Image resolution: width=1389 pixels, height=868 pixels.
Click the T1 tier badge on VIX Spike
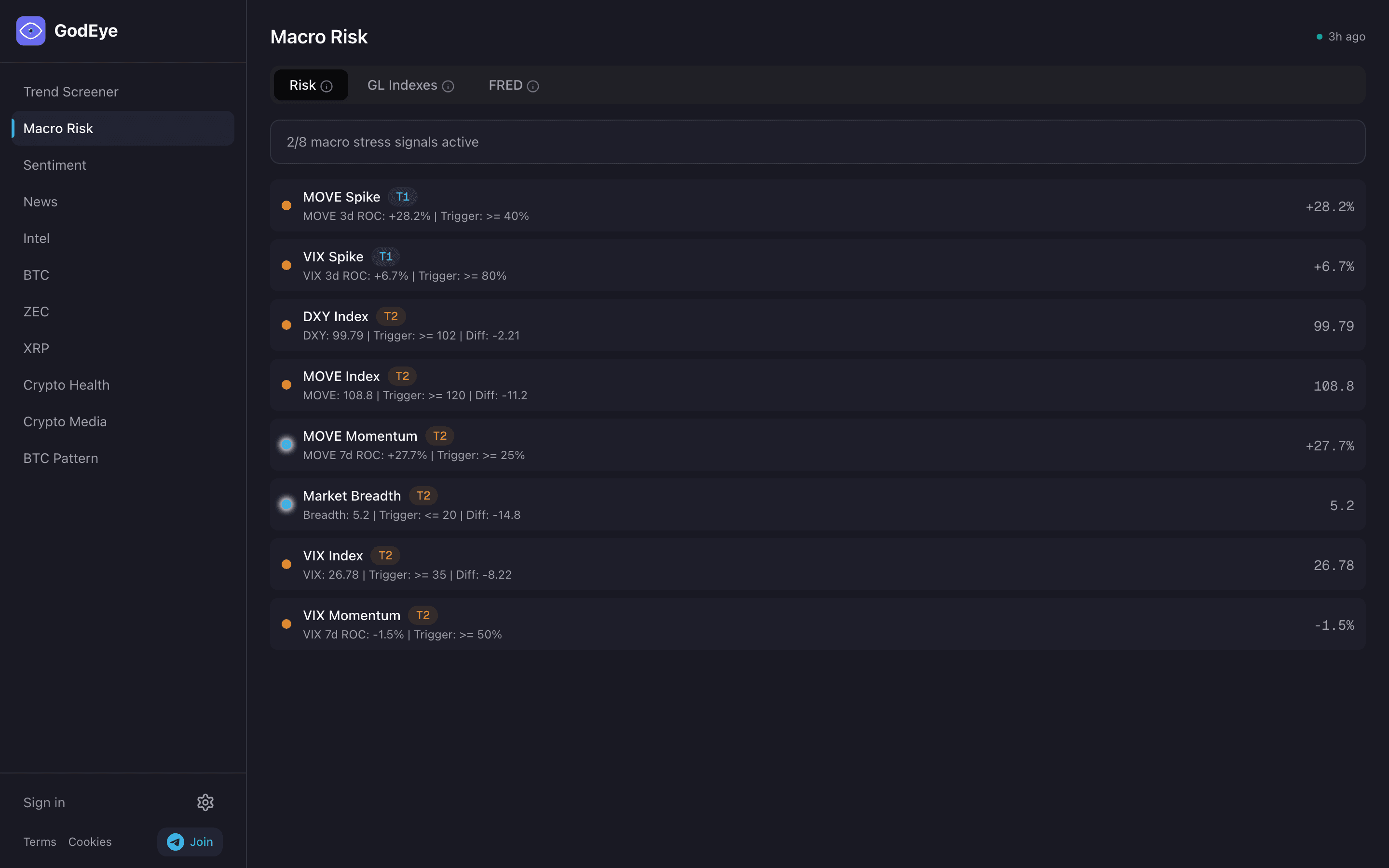386,257
